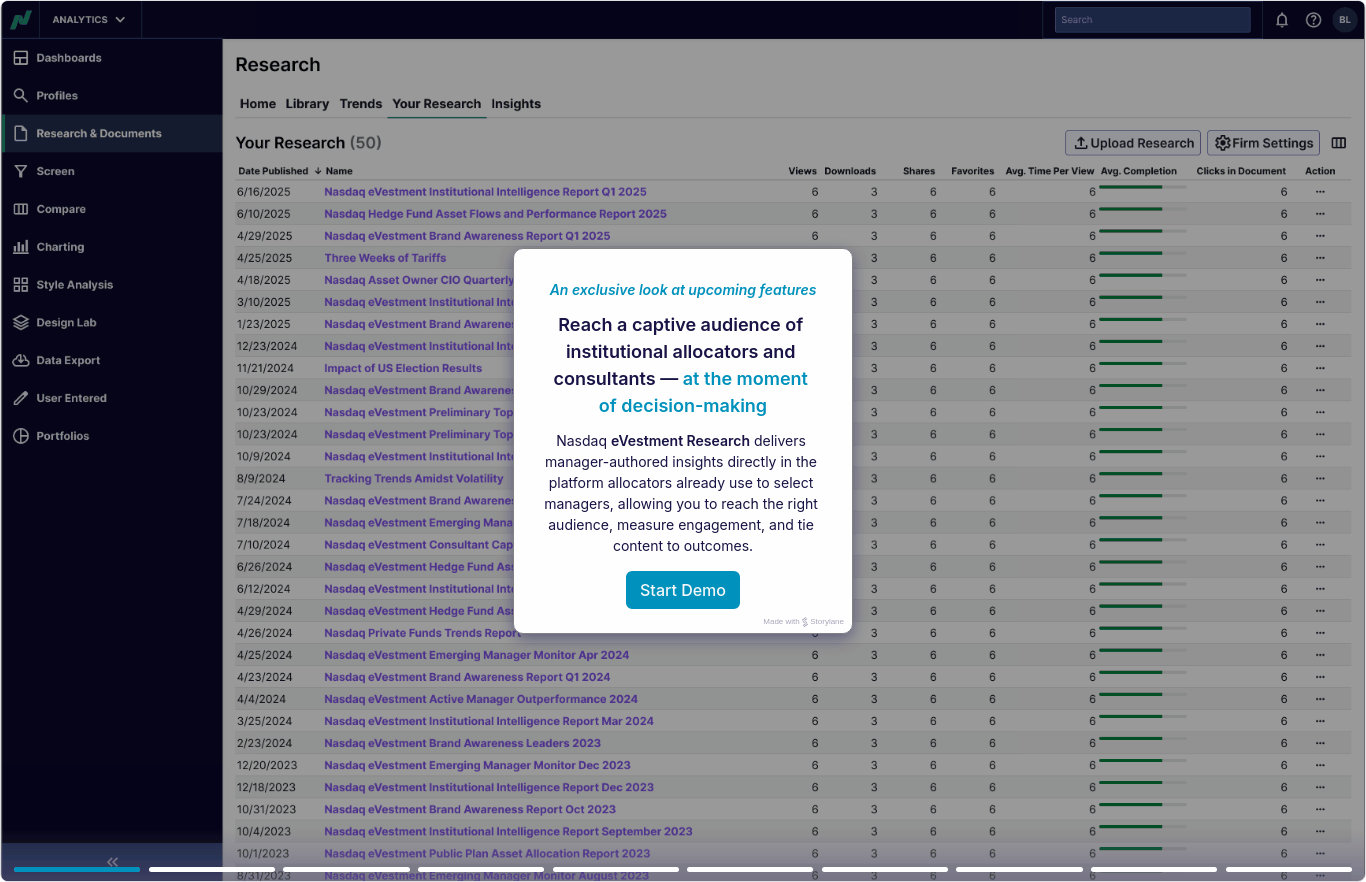Image resolution: width=1366 pixels, height=882 pixels.
Task: Open Charting in the sidebar
Action: (111, 247)
